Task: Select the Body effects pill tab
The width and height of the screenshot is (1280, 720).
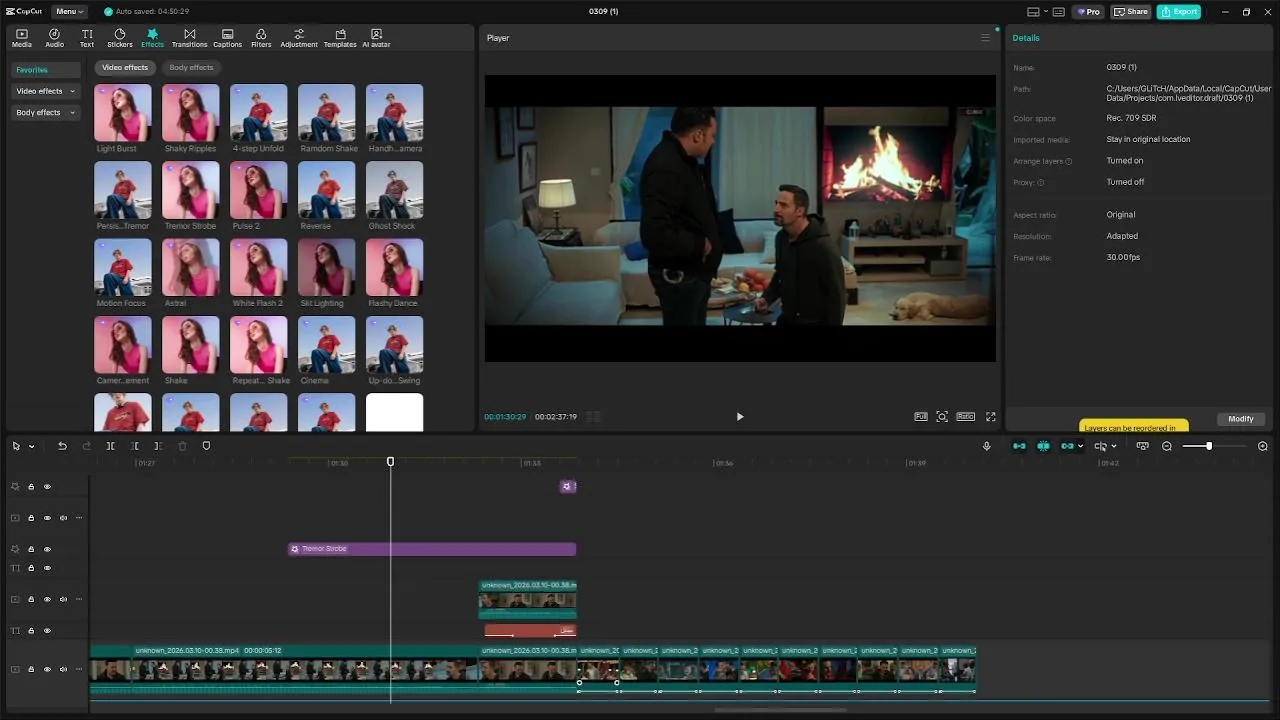Action: point(191,67)
